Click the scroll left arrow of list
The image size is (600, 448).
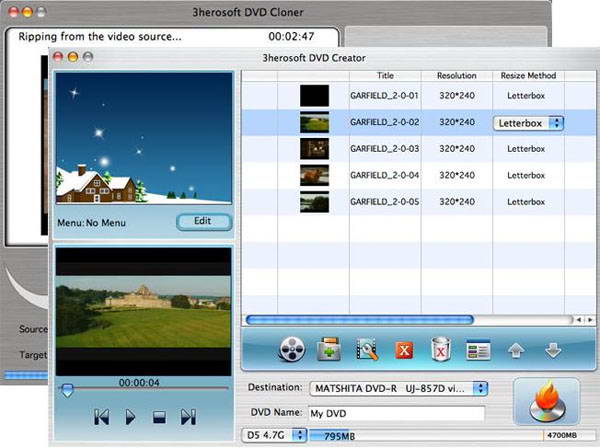pyautogui.click(x=579, y=320)
